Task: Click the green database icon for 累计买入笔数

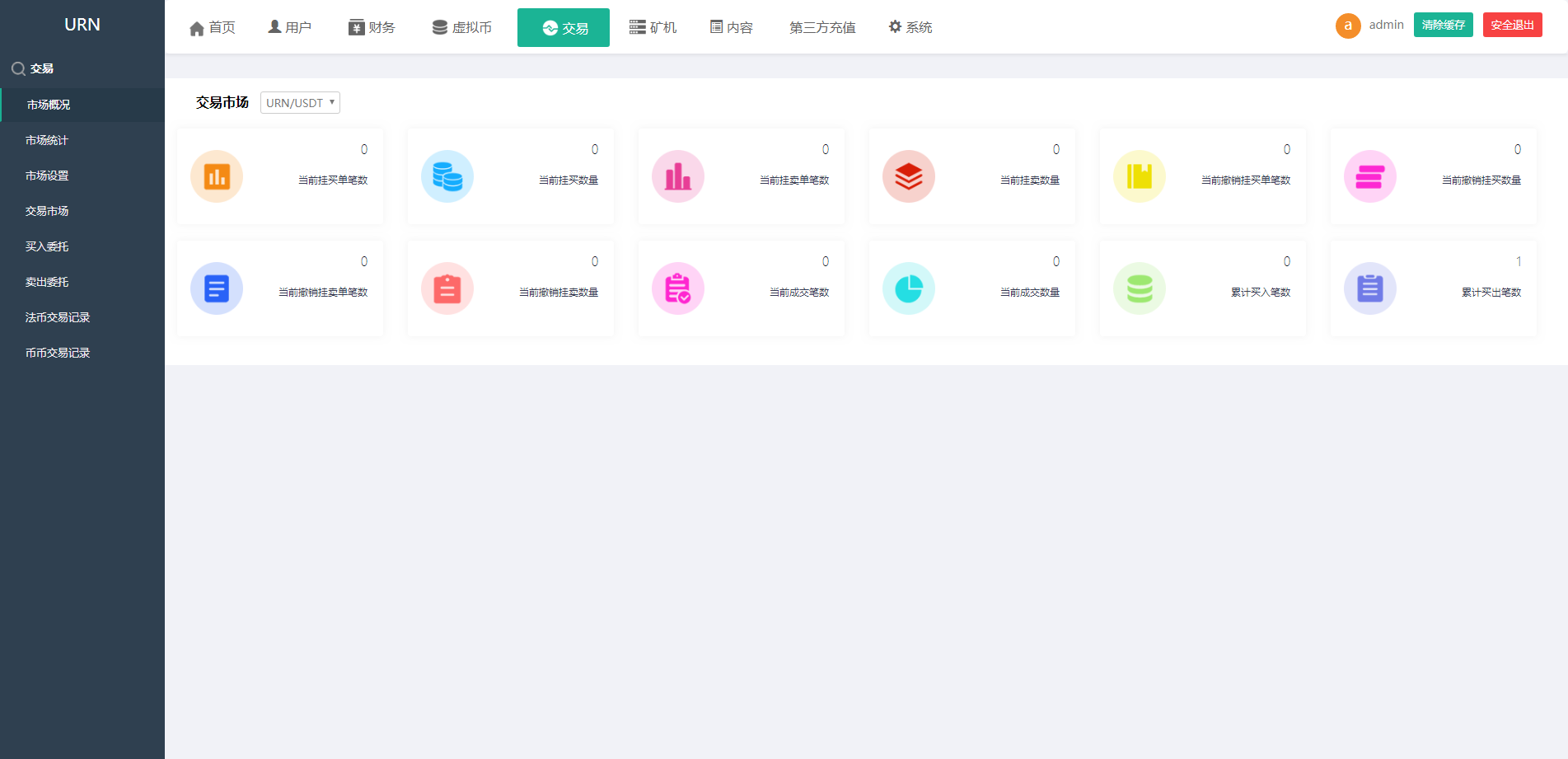Action: (1140, 288)
